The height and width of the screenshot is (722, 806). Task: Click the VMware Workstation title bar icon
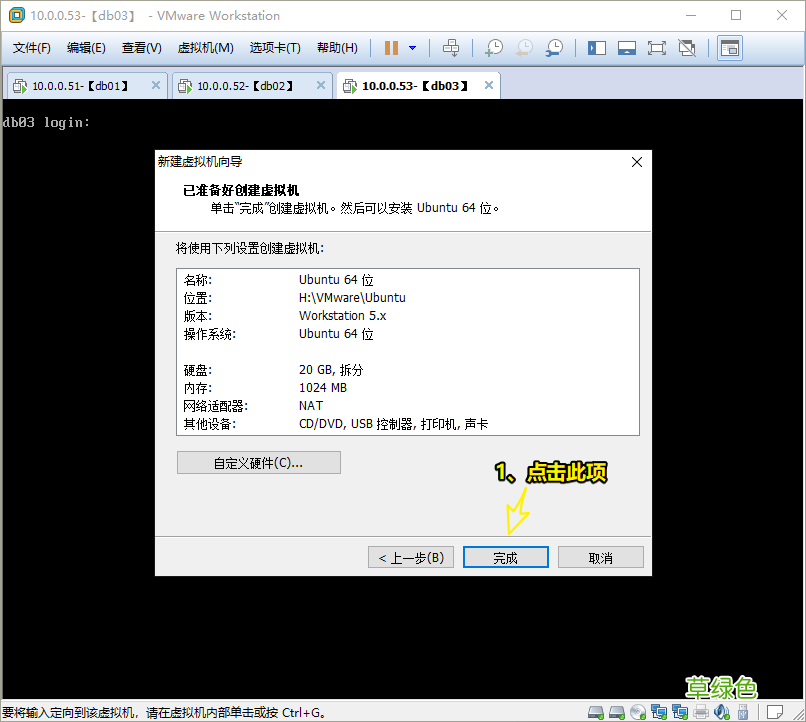[x=16, y=15]
